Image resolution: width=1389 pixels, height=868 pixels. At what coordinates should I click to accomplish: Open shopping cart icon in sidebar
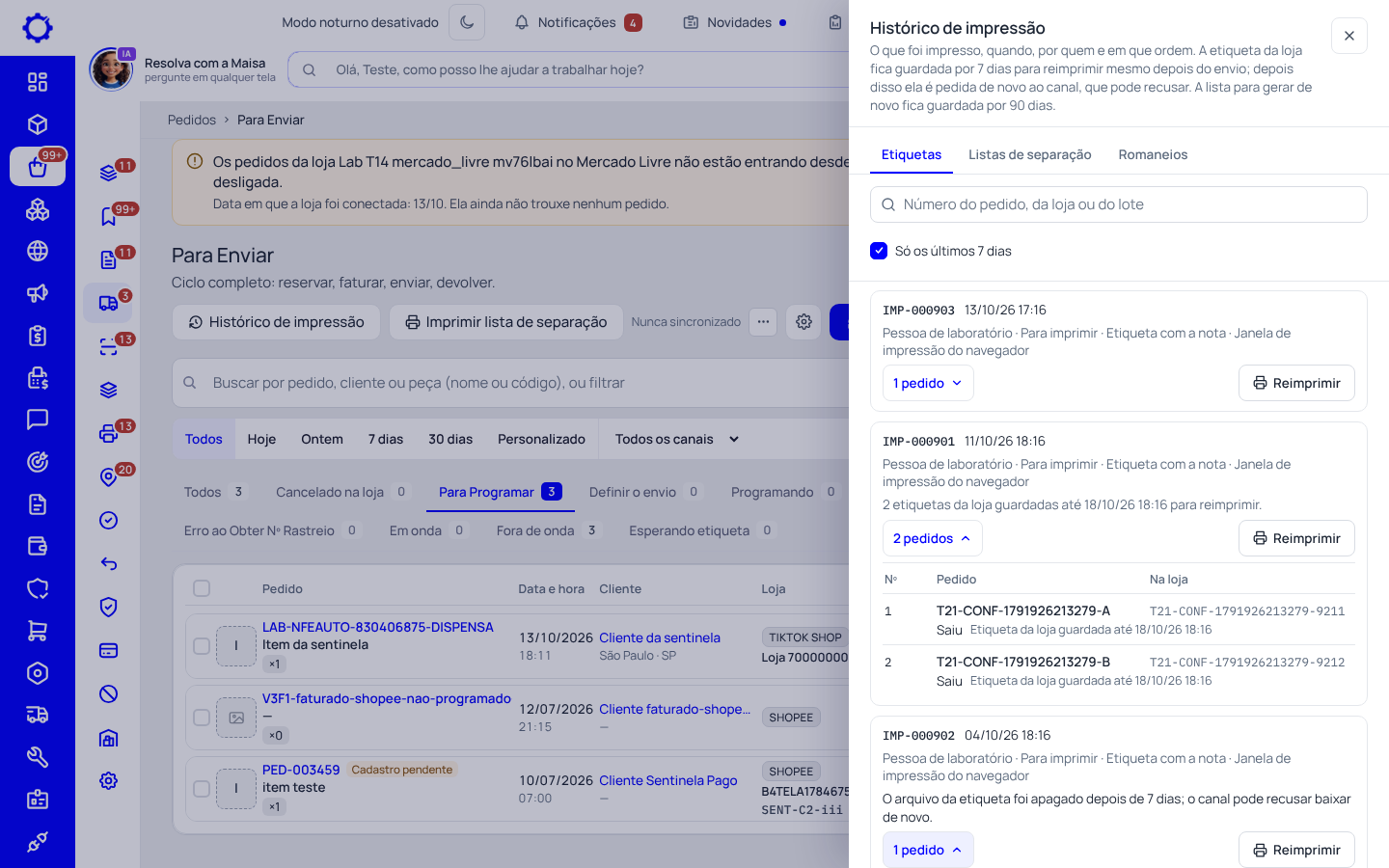(x=38, y=631)
